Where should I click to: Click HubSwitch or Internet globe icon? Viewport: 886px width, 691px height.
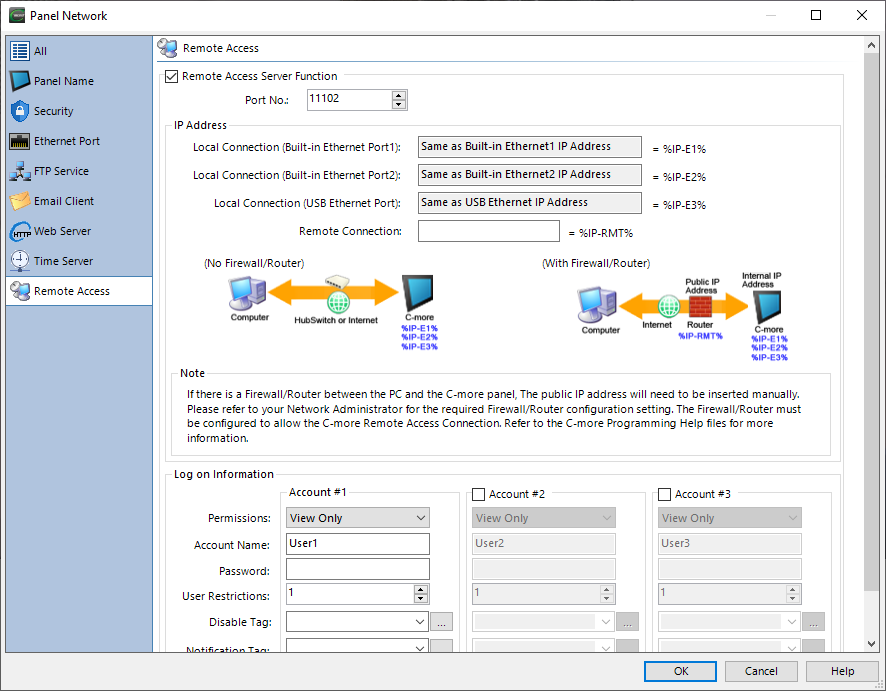coord(338,302)
